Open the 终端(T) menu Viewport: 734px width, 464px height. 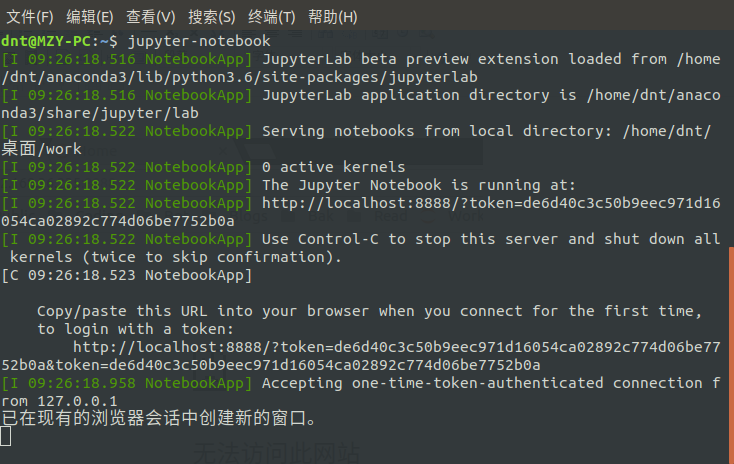coord(272,17)
